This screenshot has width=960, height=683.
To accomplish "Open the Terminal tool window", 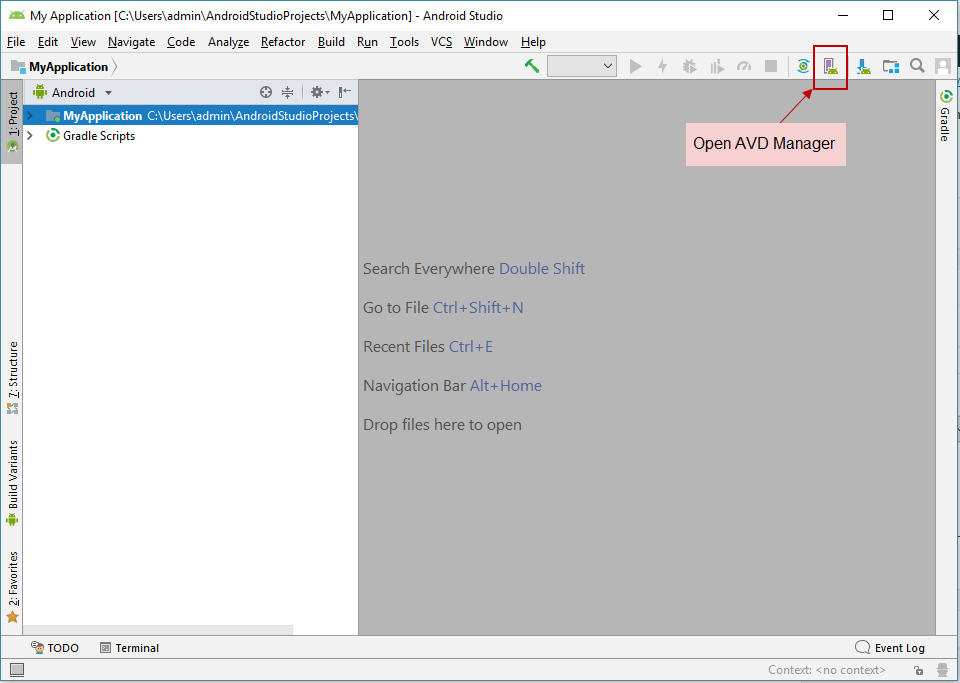I will (129, 648).
